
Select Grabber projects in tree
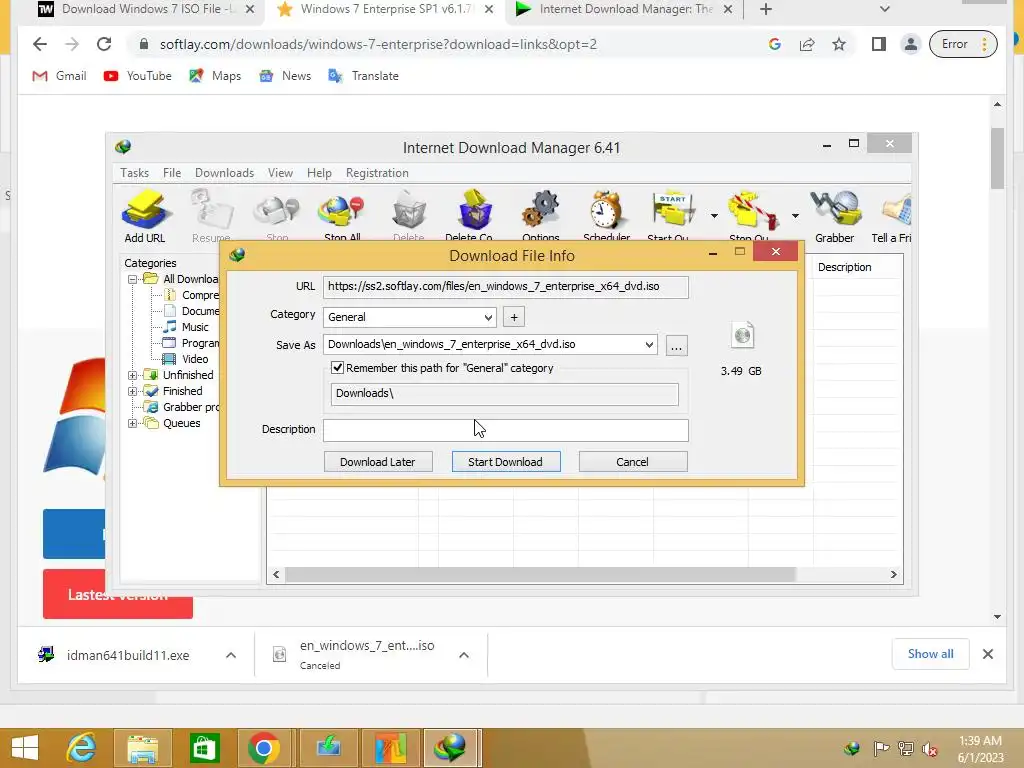[191, 408]
